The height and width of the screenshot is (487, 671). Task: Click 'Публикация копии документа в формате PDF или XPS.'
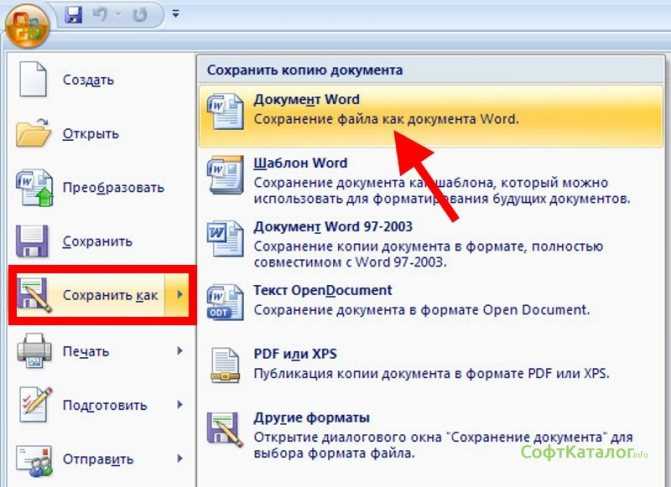pyautogui.click(x=431, y=374)
